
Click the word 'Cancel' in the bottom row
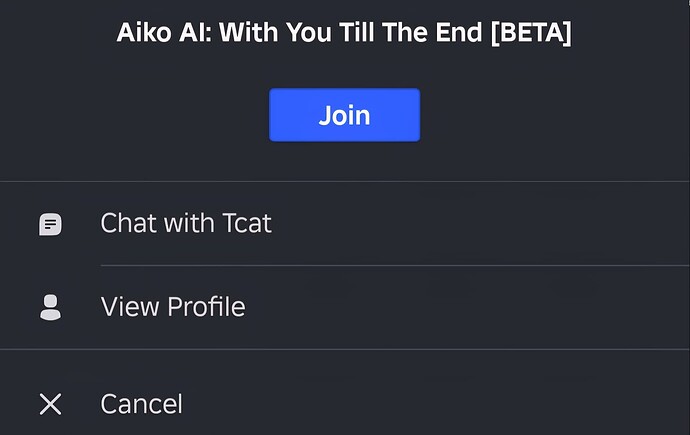tap(141, 404)
